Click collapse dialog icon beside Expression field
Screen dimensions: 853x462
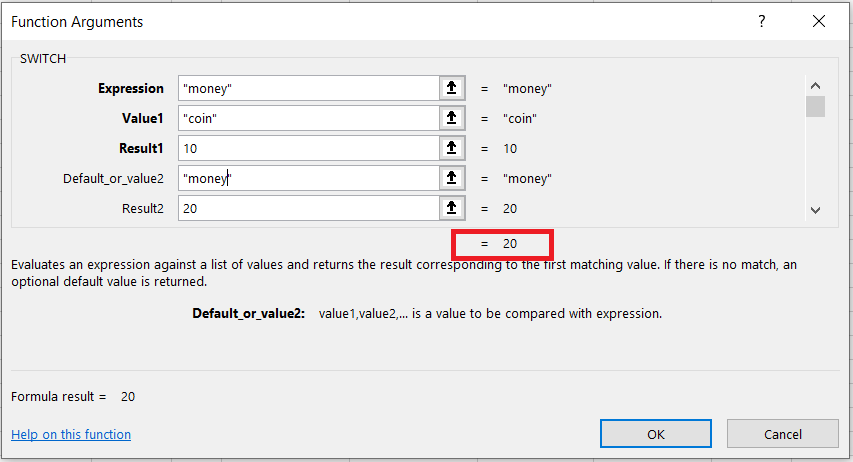452,88
